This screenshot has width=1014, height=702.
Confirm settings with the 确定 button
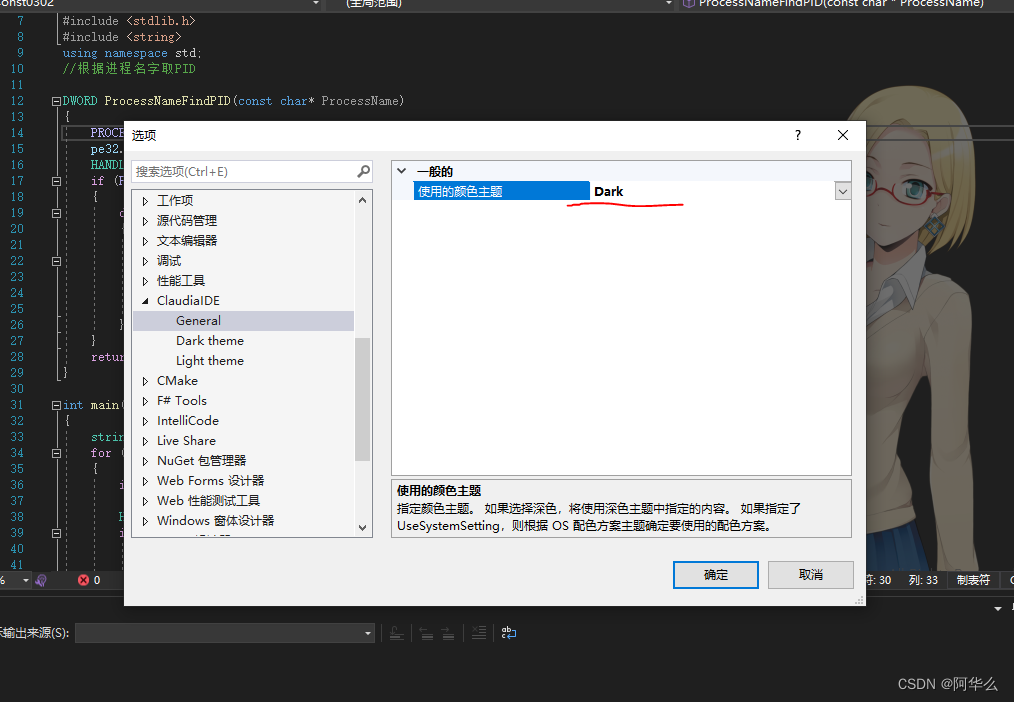pos(715,575)
